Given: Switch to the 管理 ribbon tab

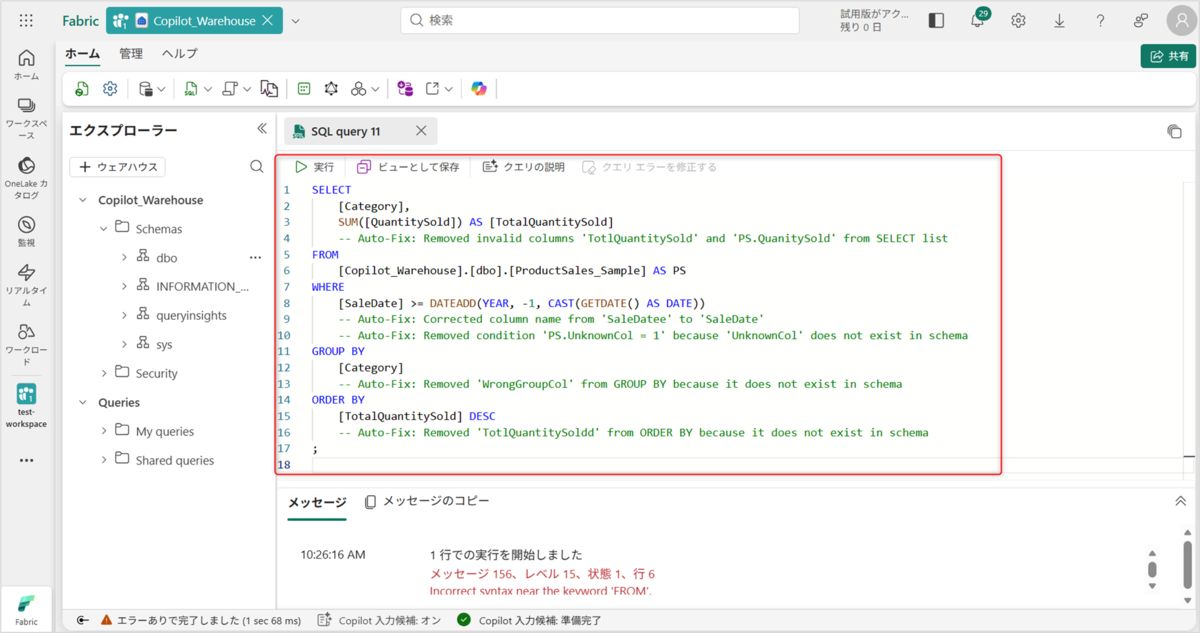Looking at the screenshot, I should [x=131, y=54].
